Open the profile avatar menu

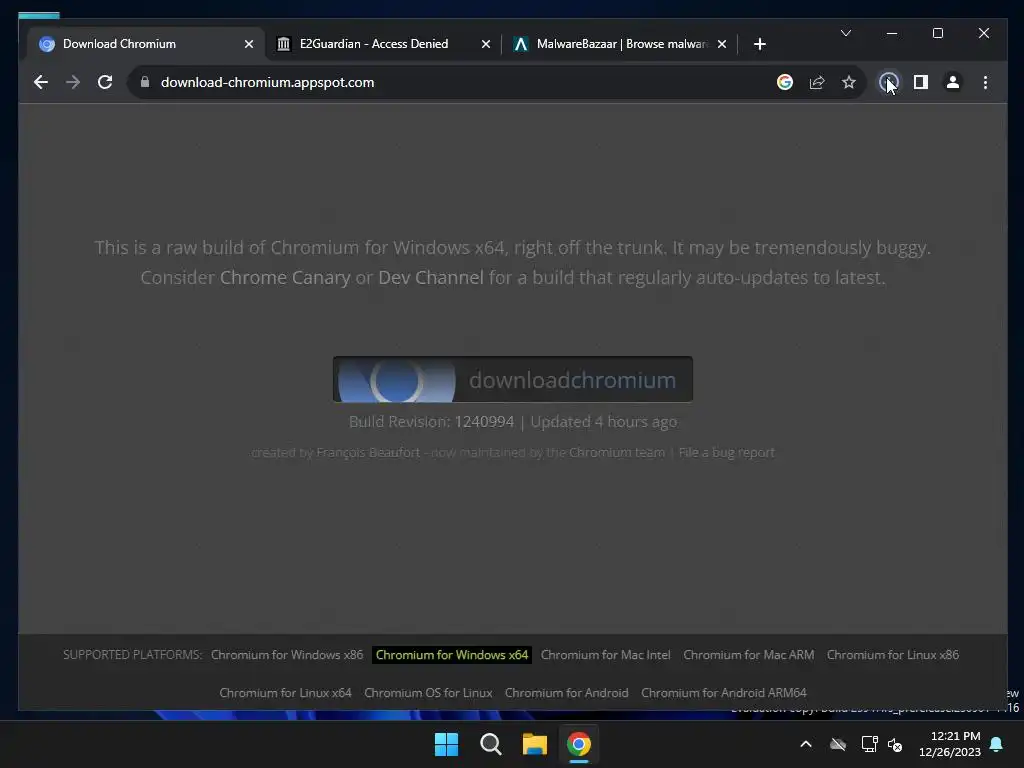click(x=953, y=82)
